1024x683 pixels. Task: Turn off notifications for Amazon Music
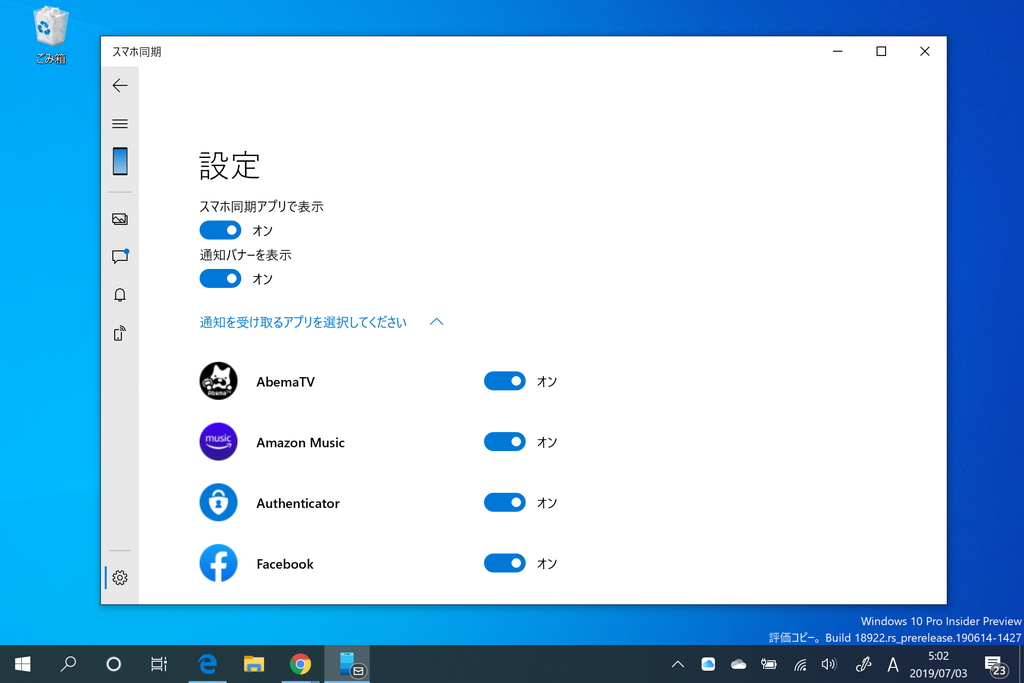[x=505, y=441]
